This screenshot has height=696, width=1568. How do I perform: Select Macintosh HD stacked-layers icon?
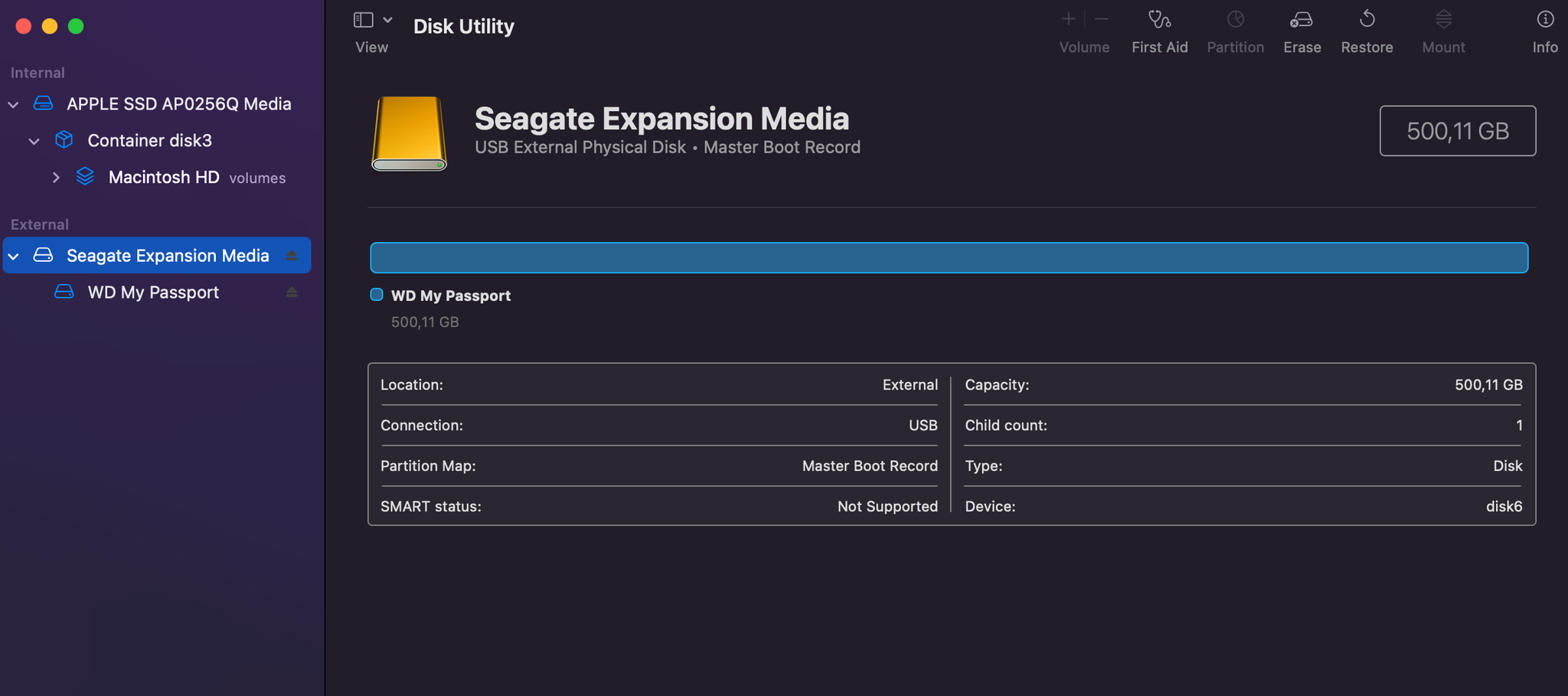pos(85,177)
